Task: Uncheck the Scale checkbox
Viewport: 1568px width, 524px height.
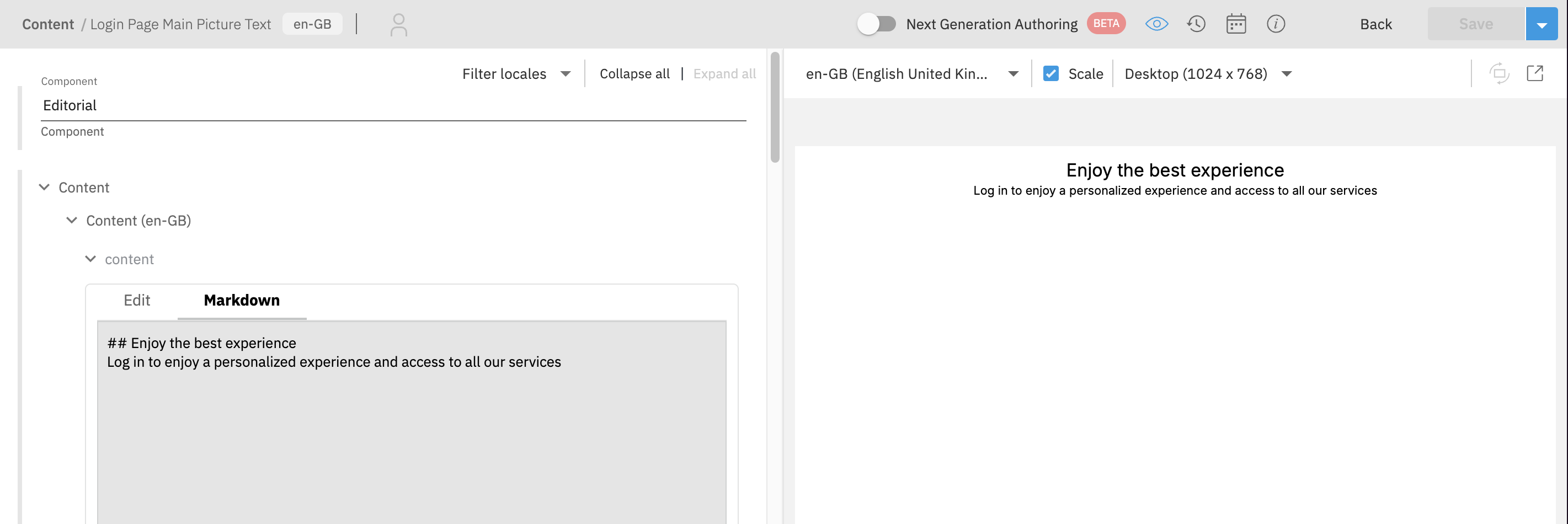Action: pos(1050,74)
